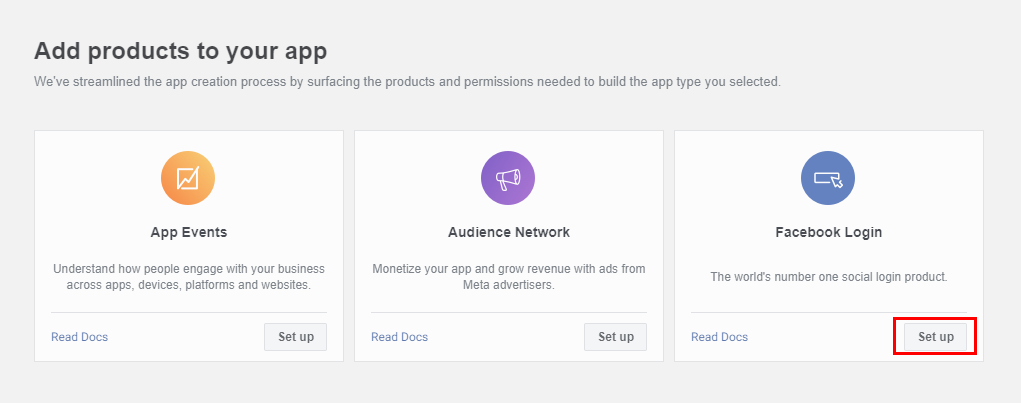Set up the App Events product
Screen dimensions: 1021x403
pos(296,337)
